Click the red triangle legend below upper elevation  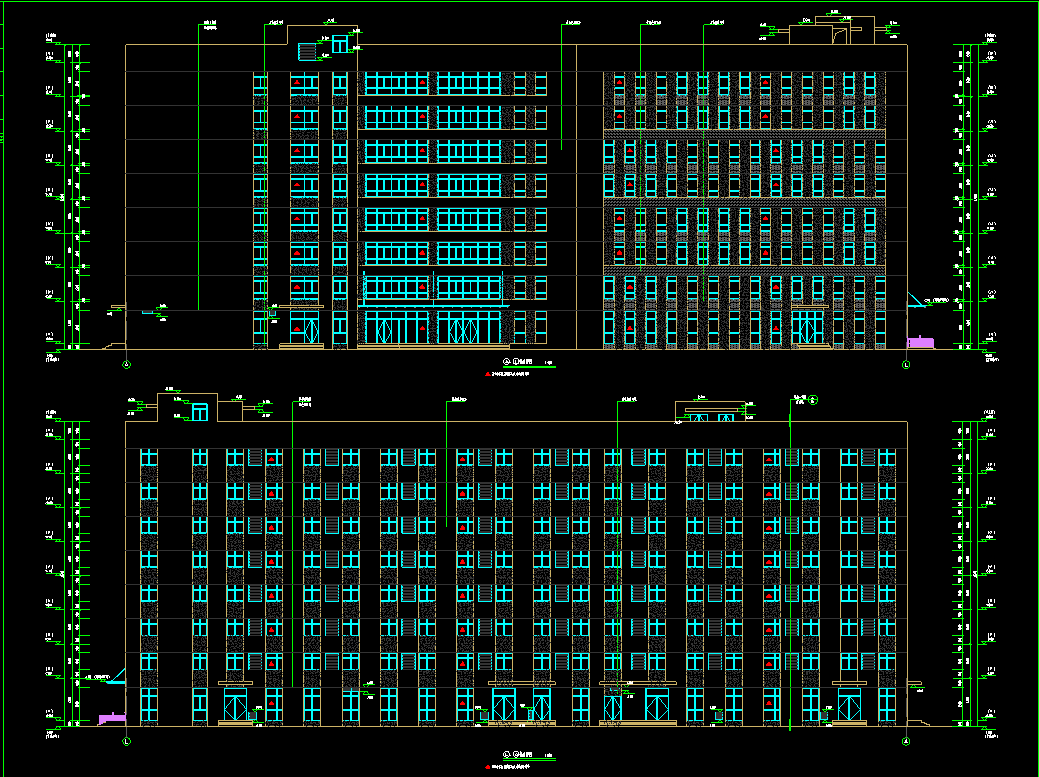[489, 374]
